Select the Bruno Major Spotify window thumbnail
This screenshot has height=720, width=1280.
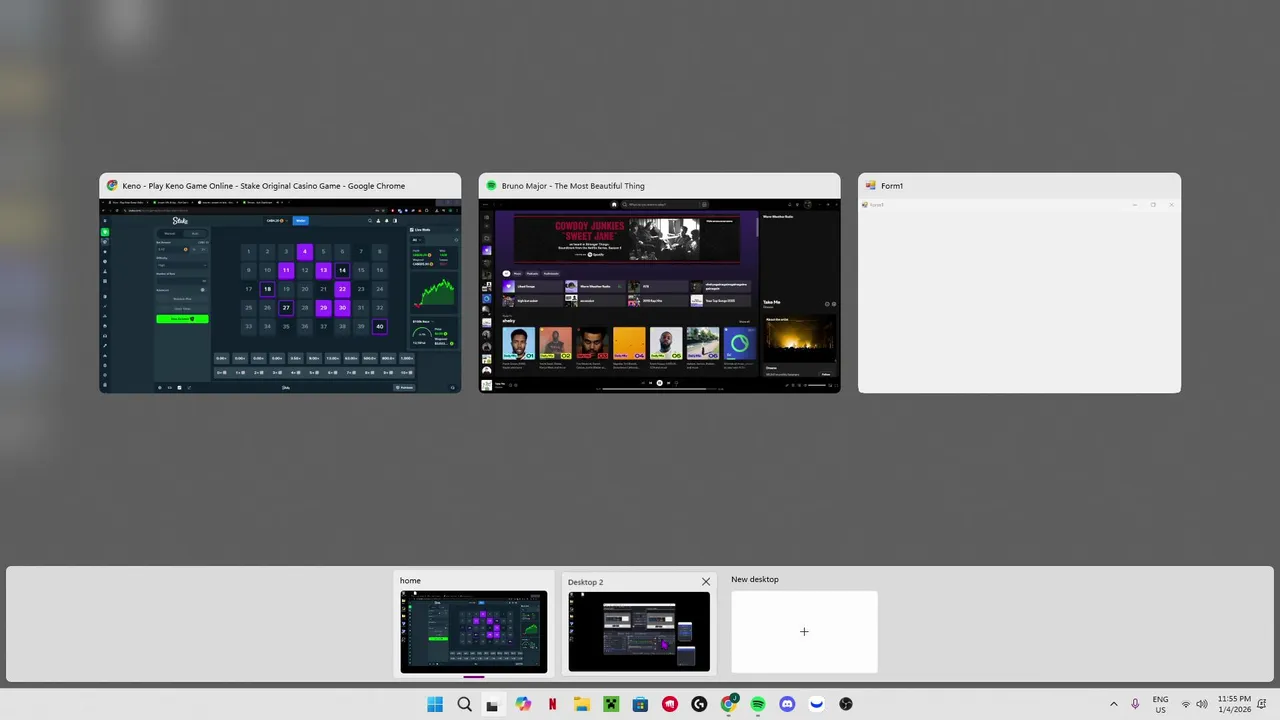click(x=660, y=283)
